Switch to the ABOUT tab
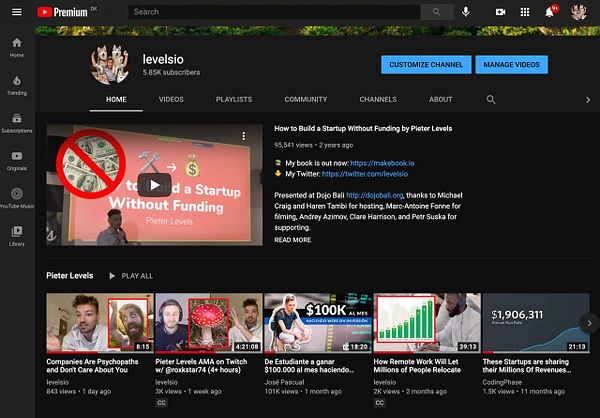The height and width of the screenshot is (418, 600). tap(440, 100)
